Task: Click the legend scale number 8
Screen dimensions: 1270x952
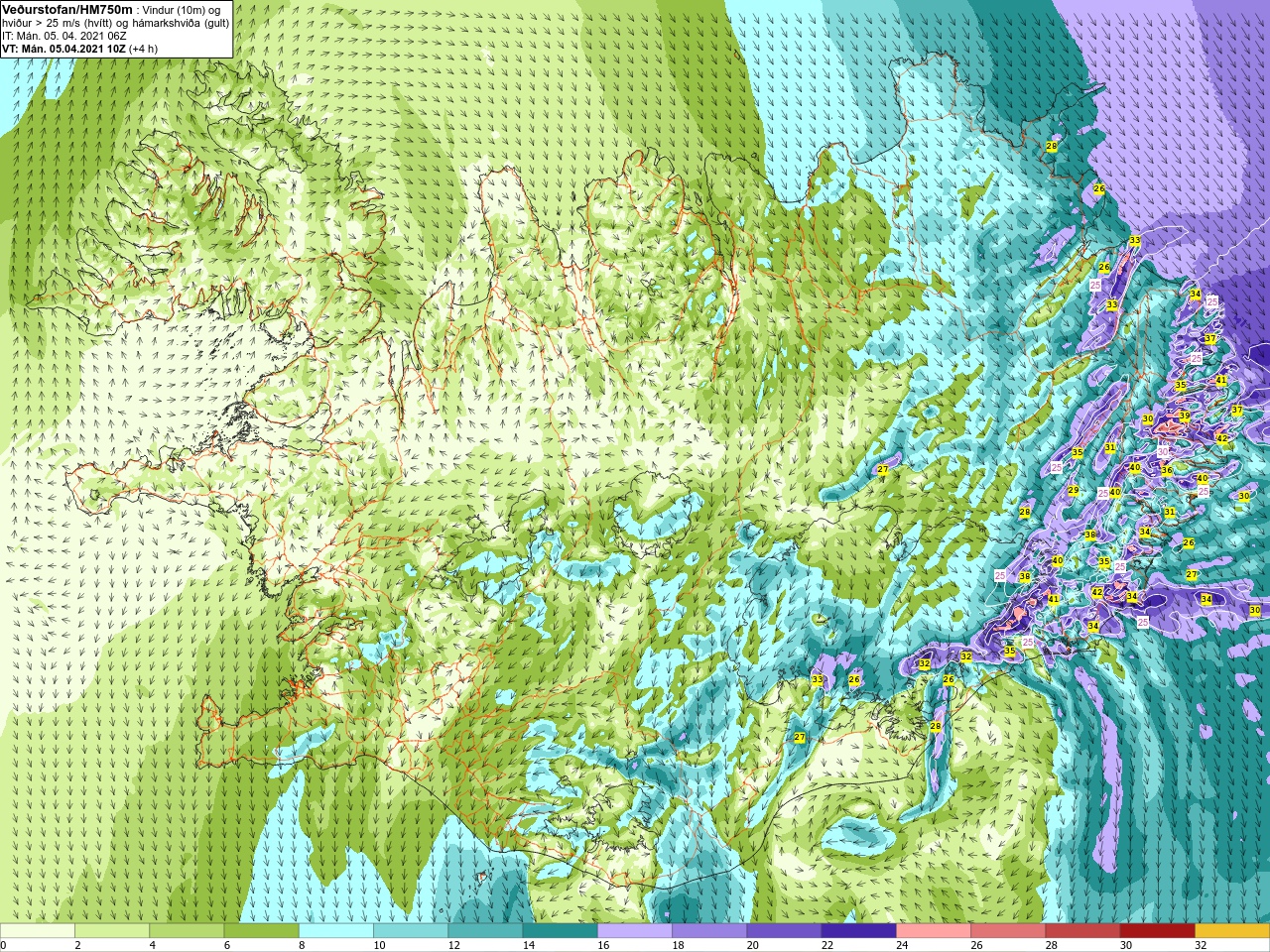Action: pyautogui.click(x=304, y=945)
